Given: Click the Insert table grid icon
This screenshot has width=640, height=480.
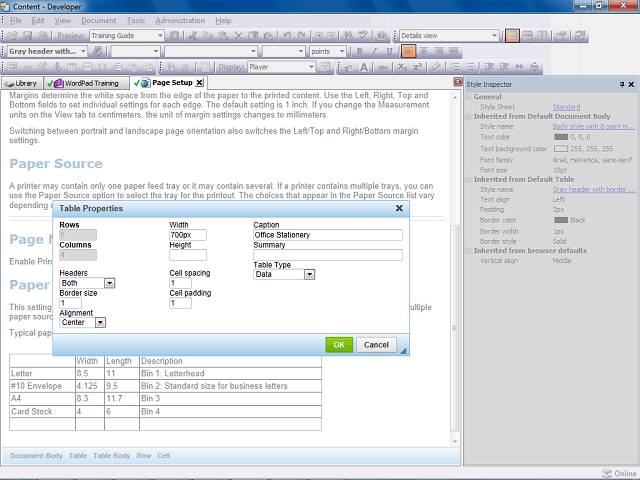Looking at the screenshot, I should [72, 67].
